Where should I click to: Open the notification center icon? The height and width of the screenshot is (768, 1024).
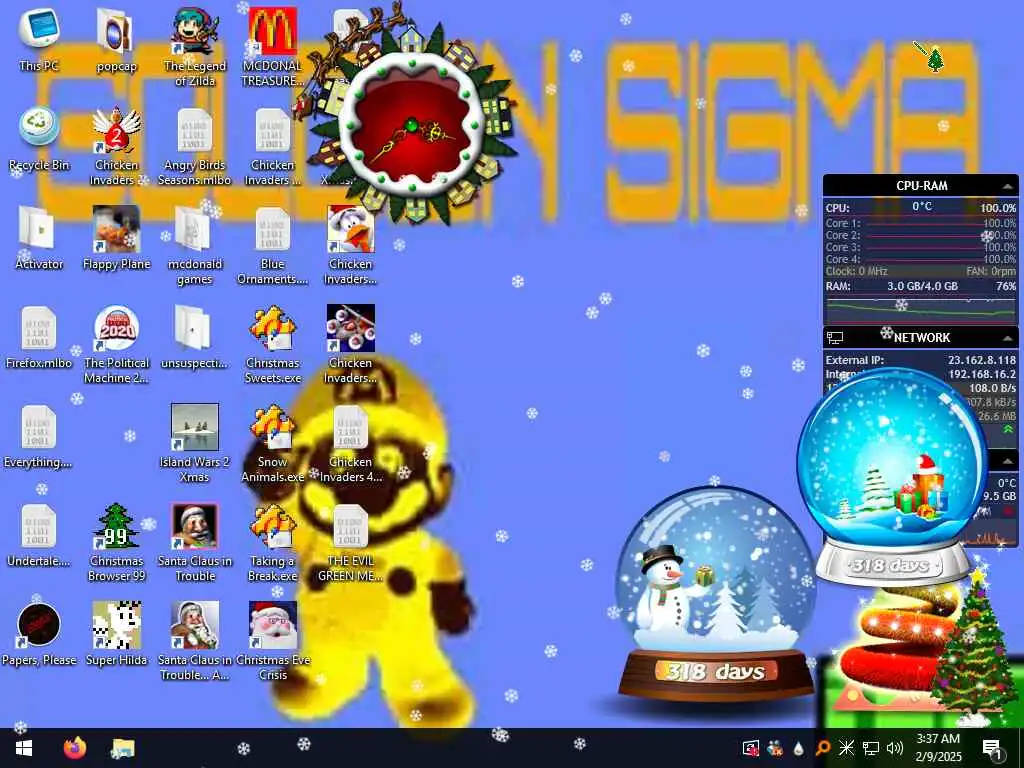pos(992,748)
